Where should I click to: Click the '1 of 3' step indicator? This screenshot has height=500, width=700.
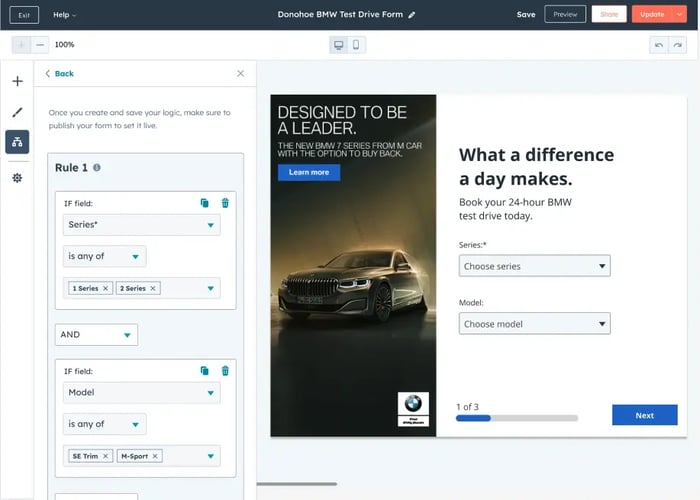467,407
